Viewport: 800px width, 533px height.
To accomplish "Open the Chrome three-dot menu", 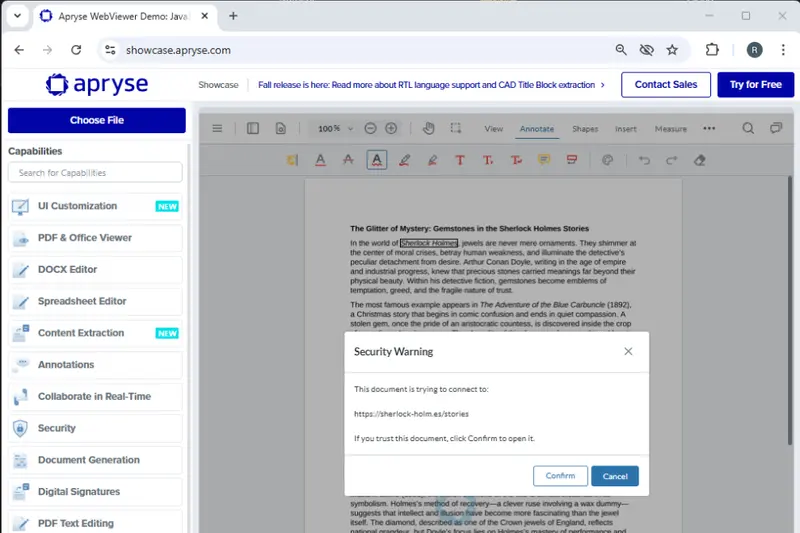I will [783, 50].
